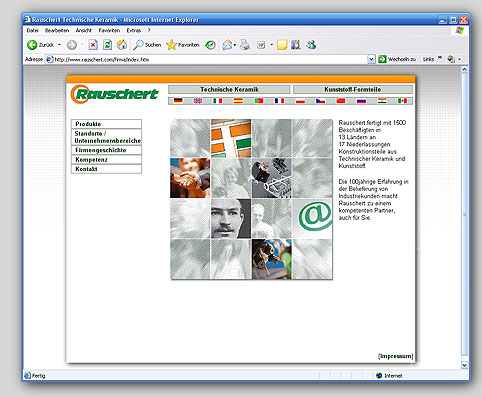Click the Wechseln zu go button
Screen dimensions: 482x397
[397, 59]
